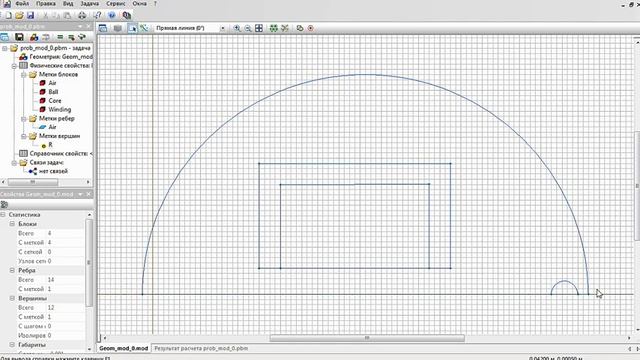Open the 'Файл' menu
The image size is (640, 360).
22,3
